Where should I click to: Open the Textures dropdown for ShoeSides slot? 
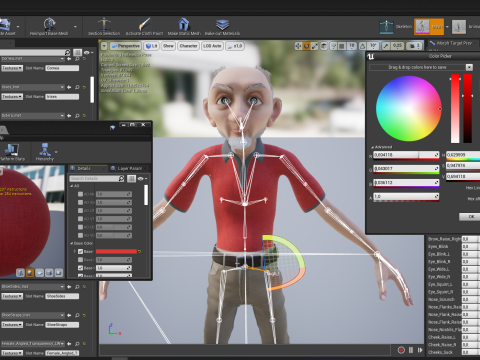[12, 296]
